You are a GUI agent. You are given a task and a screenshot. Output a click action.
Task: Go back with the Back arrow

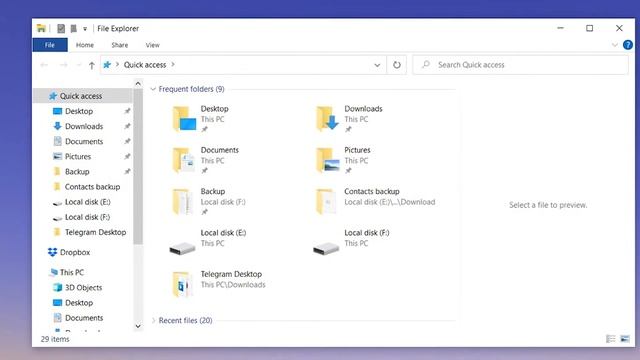coord(44,65)
